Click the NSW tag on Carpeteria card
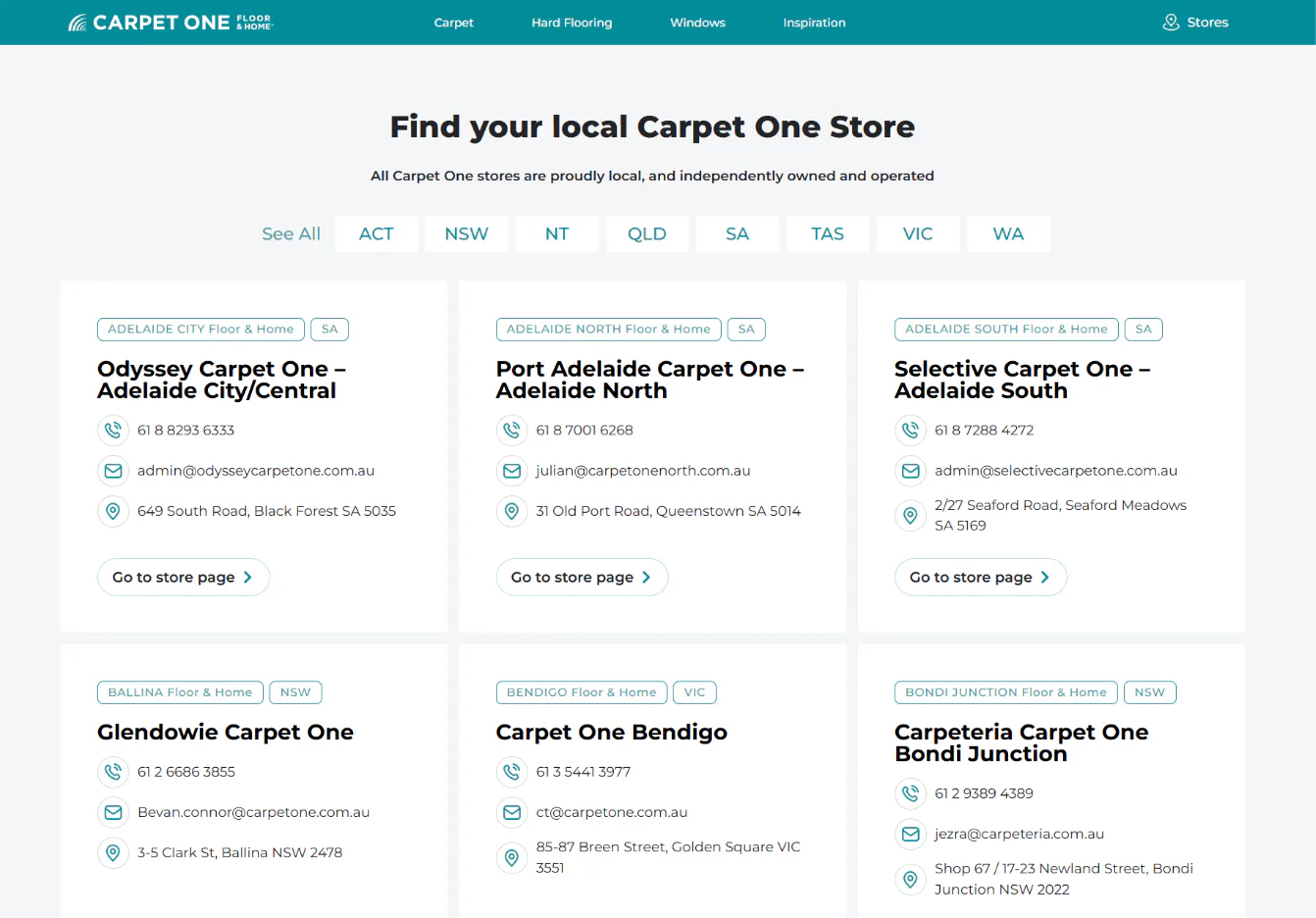 pyautogui.click(x=1150, y=692)
